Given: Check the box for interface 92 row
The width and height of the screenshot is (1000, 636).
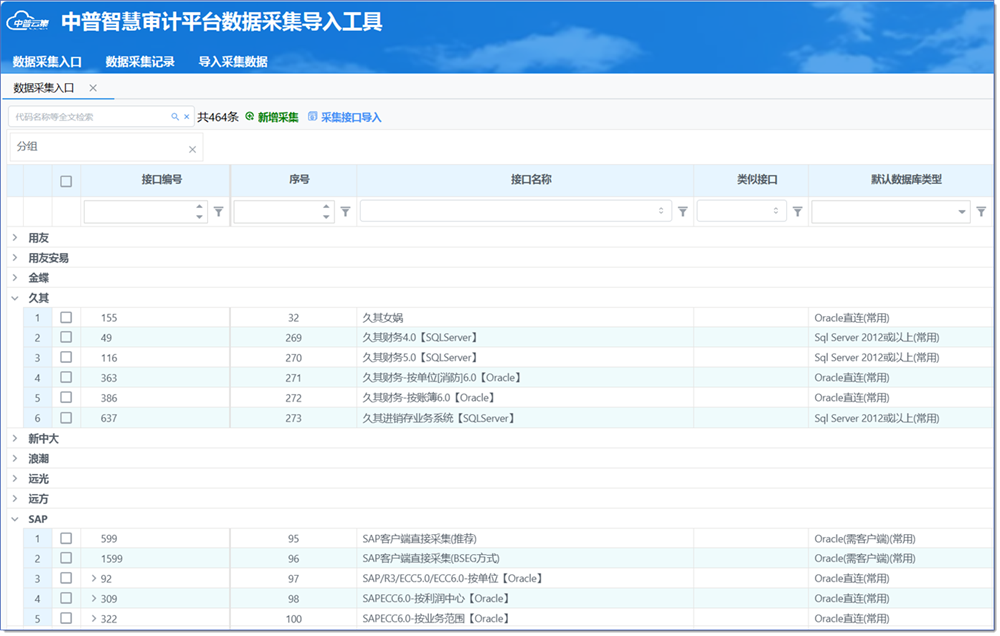Looking at the screenshot, I should [x=66, y=578].
